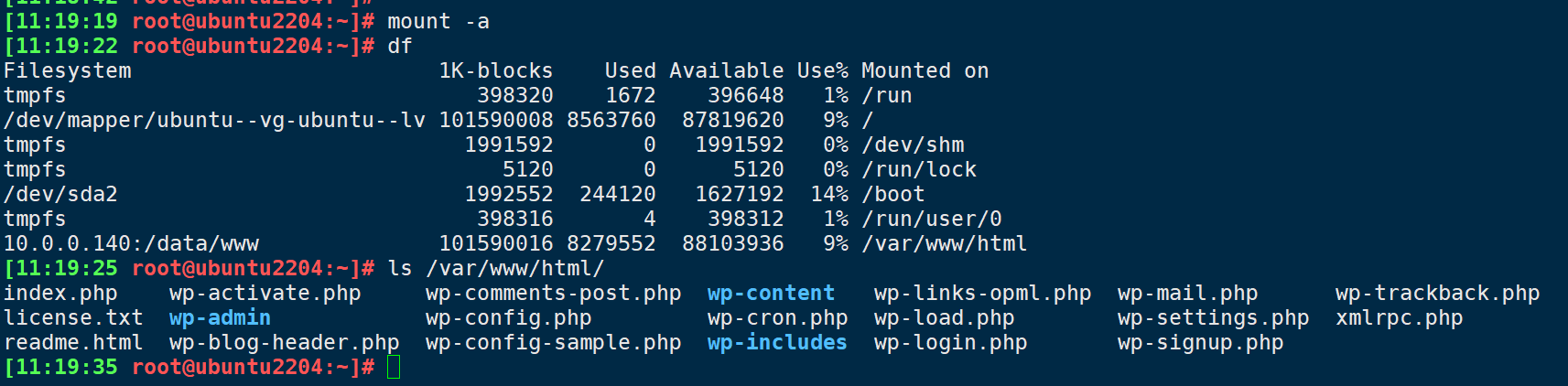Click the wp-config.php filename
1568x386 pixels.
508,318
